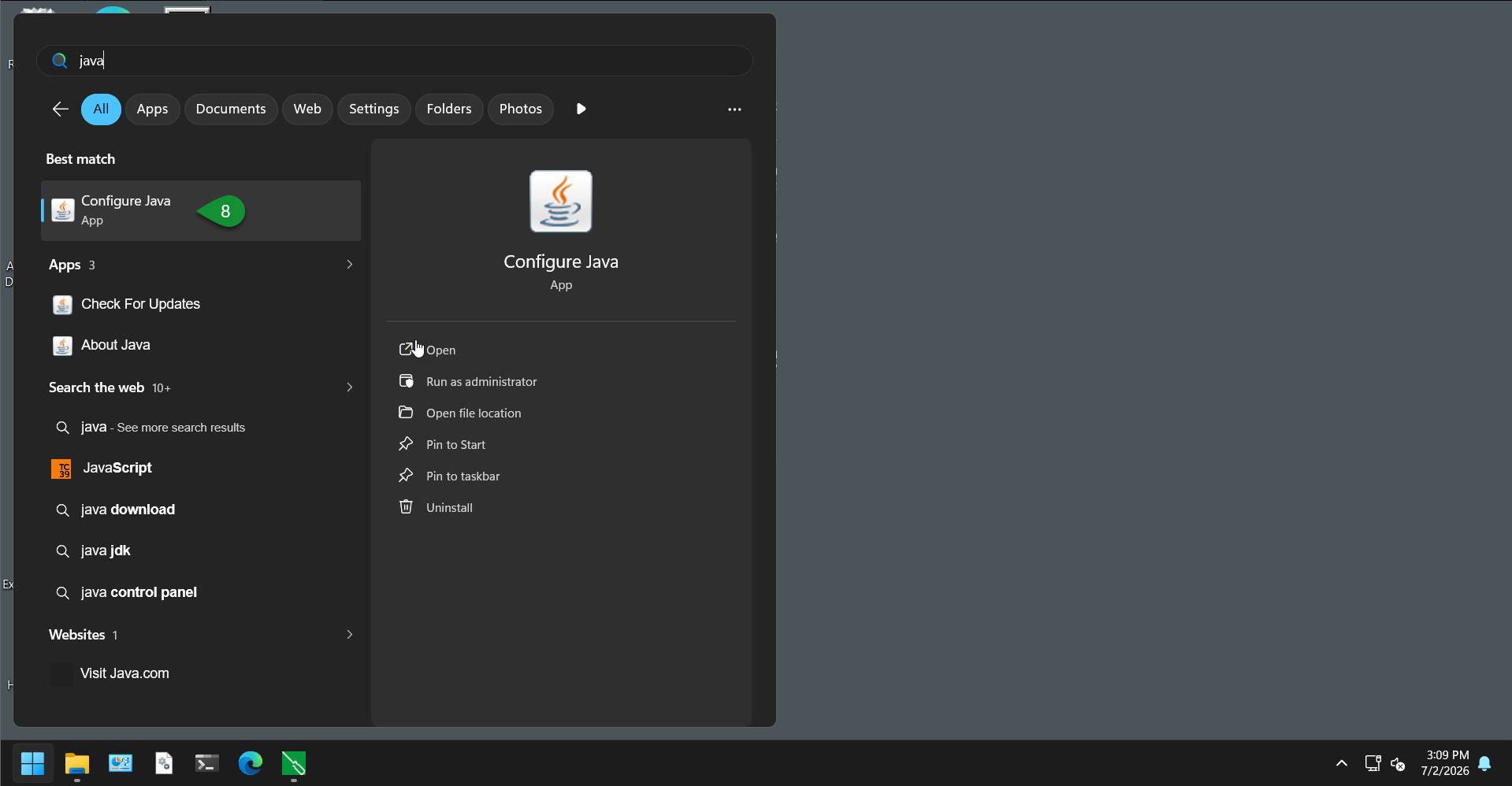Show more filter tabs with play arrow

coord(581,109)
